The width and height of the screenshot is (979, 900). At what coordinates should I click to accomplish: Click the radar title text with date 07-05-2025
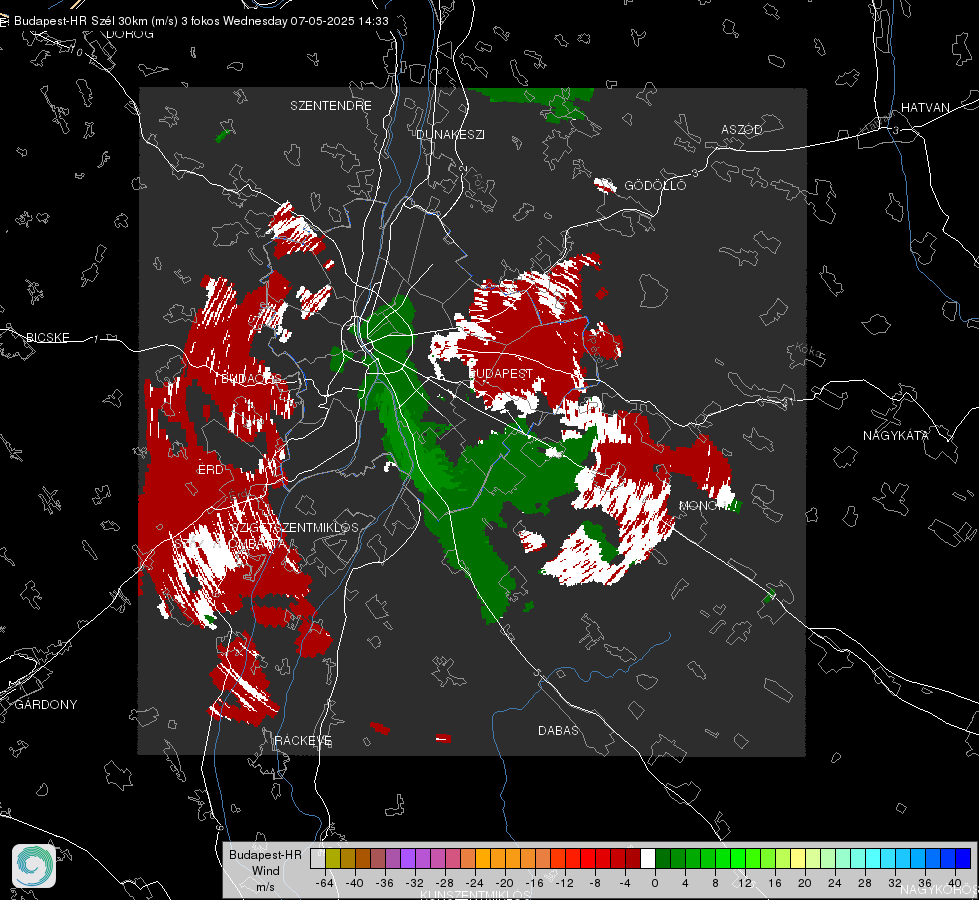pos(201,21)
